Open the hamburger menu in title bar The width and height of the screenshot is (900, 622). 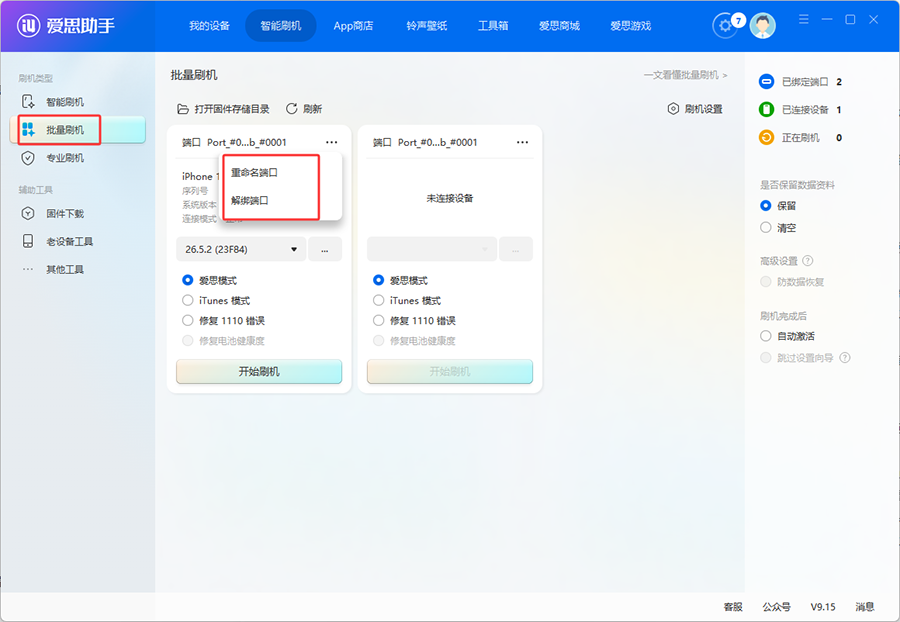(x=804, y=20)
